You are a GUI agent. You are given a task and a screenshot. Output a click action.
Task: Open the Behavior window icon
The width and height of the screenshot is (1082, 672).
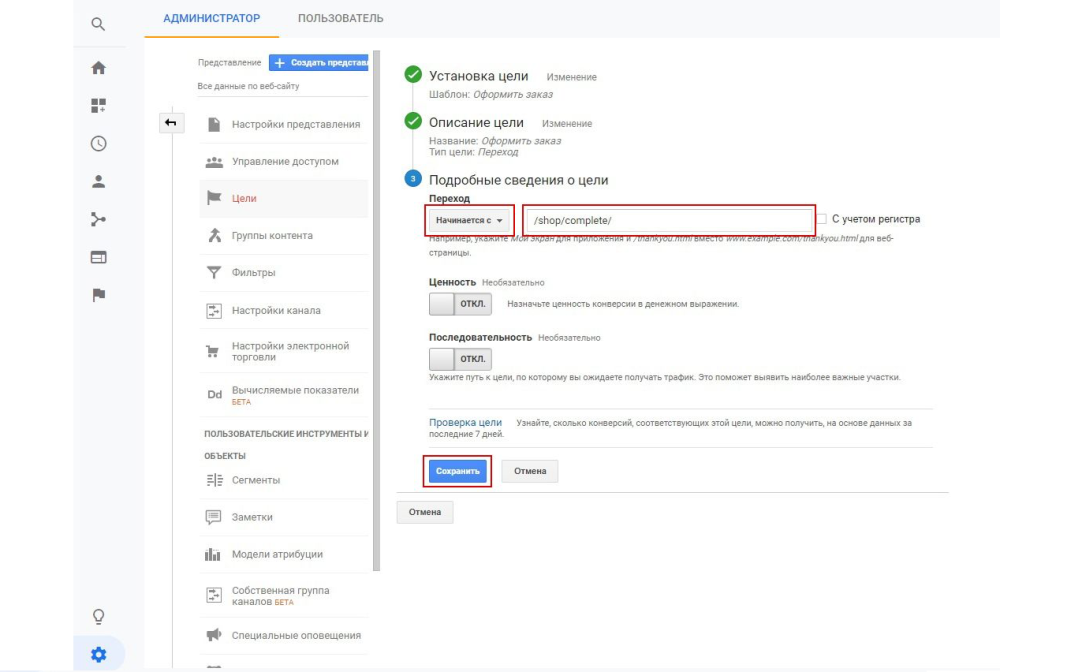99,257
